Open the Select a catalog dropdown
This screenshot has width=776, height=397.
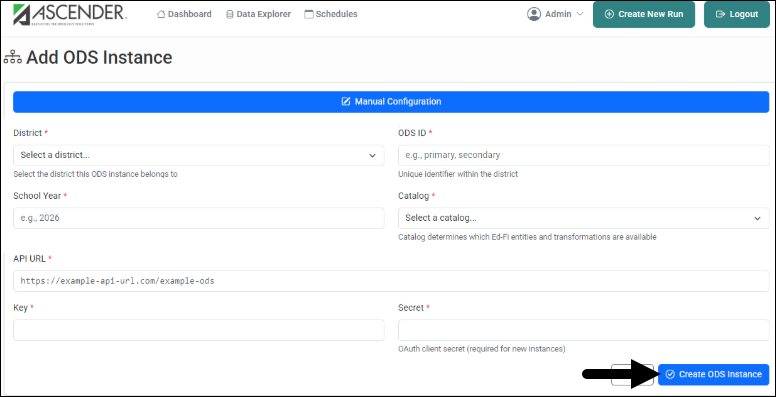point(583,218)
